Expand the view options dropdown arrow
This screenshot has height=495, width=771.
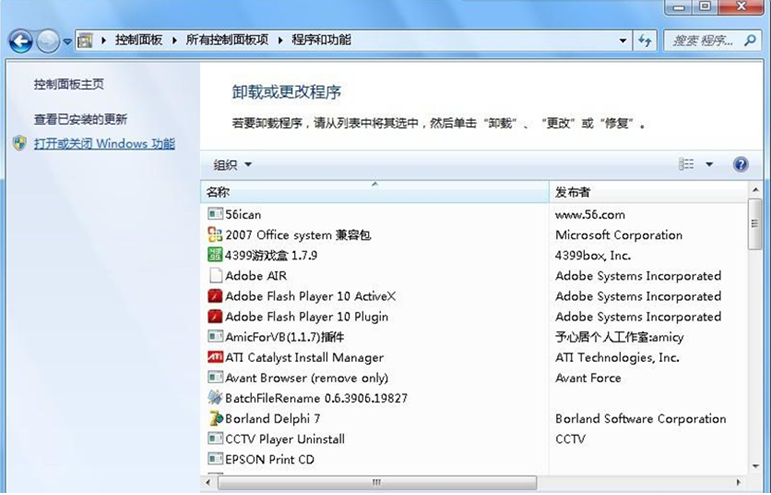pos(710,164)
